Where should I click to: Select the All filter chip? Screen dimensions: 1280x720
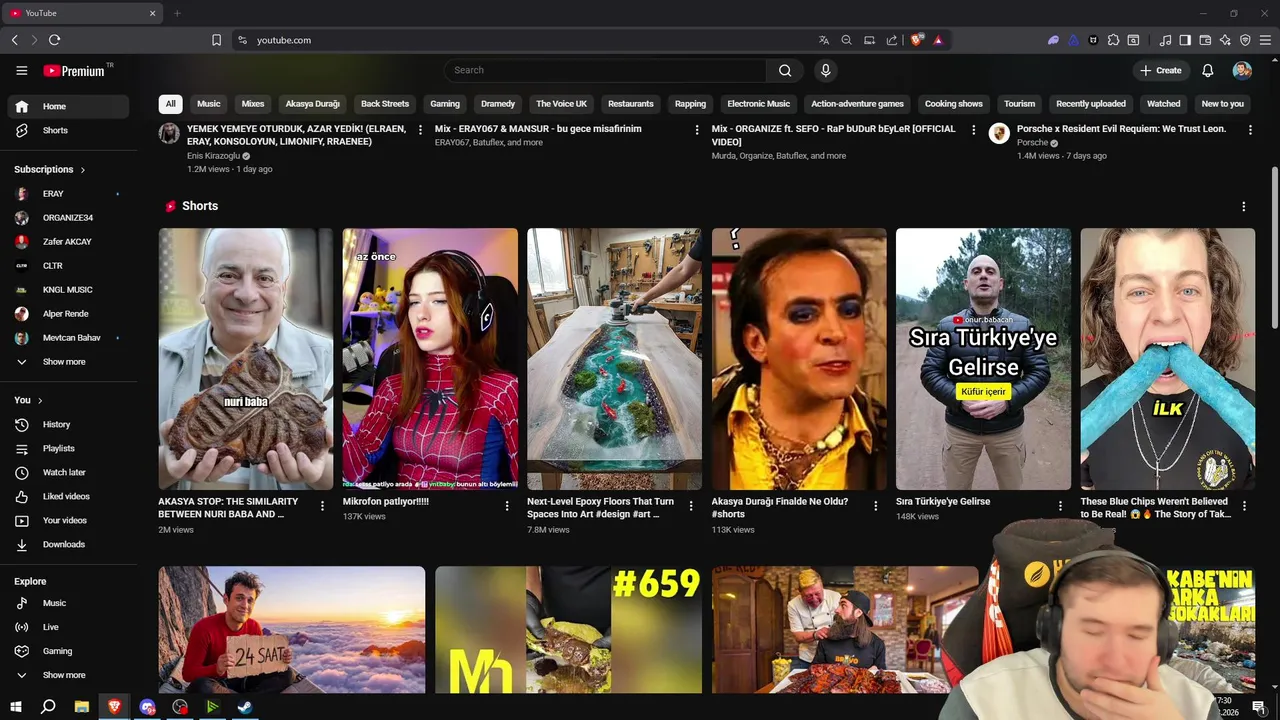point(170,104)
